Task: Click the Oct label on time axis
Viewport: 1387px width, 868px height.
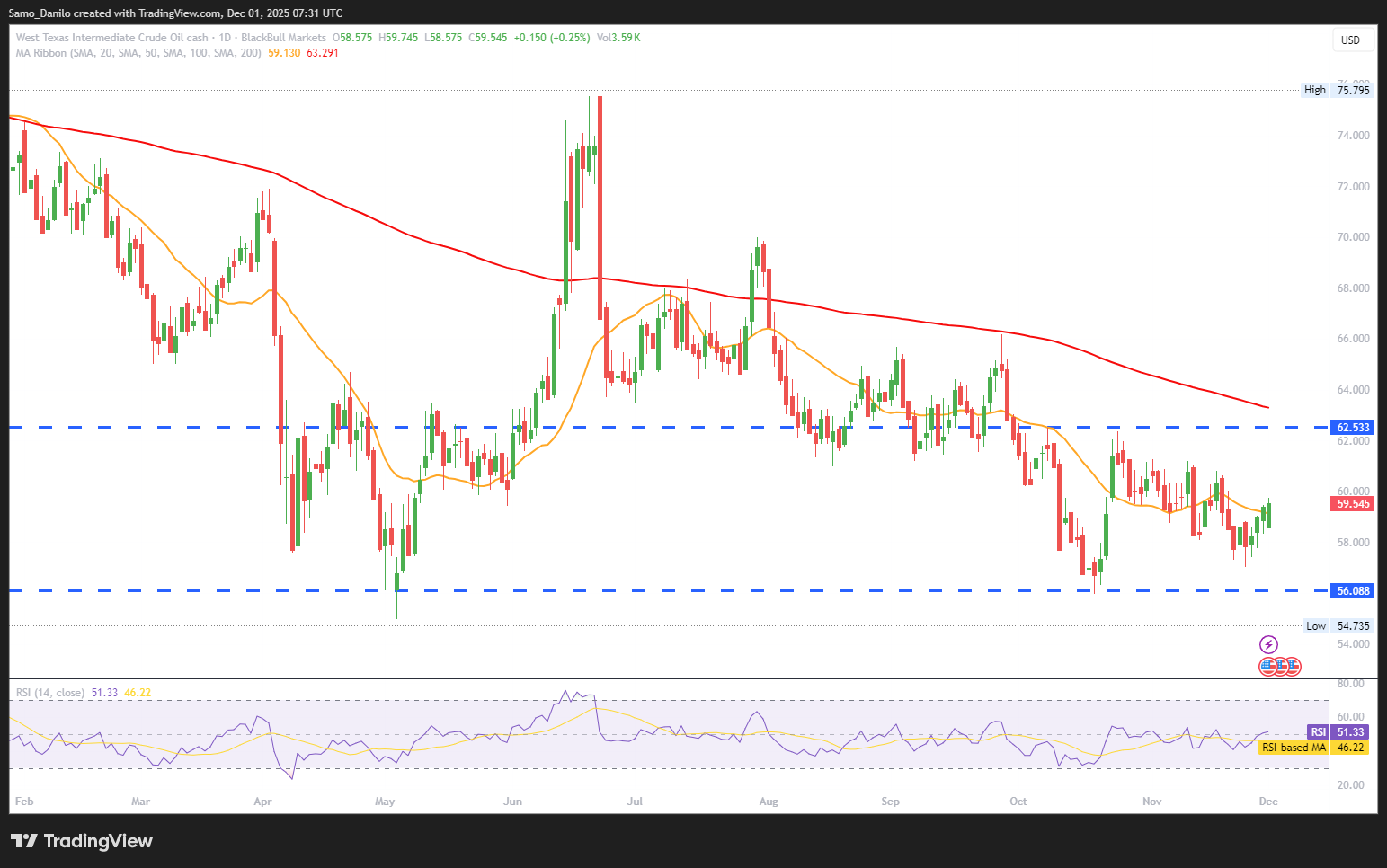Action: pyautogui.click(x=1018, y=802)
